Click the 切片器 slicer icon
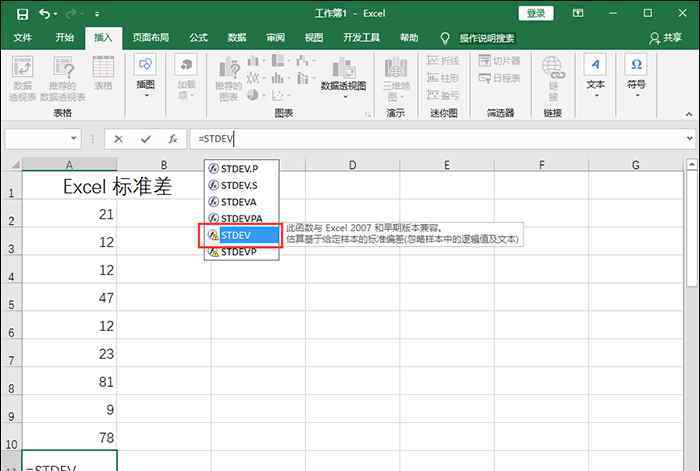 tap(499, 60)
